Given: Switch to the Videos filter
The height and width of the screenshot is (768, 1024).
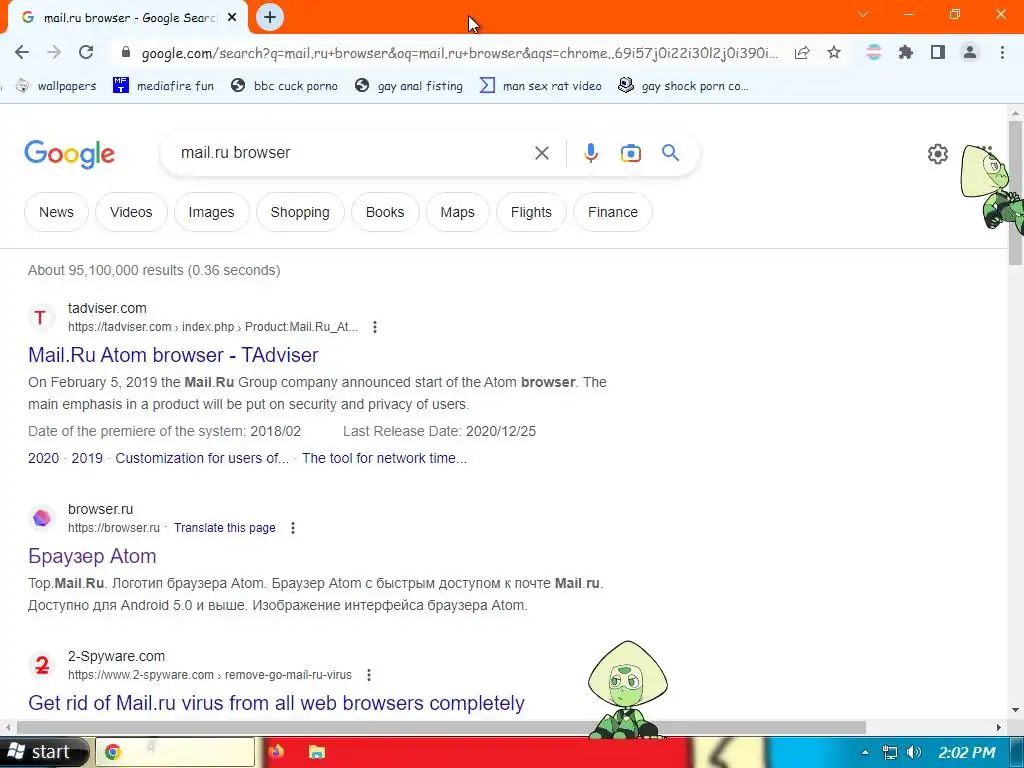Looking at the screenshot, I should pos(131,212).
